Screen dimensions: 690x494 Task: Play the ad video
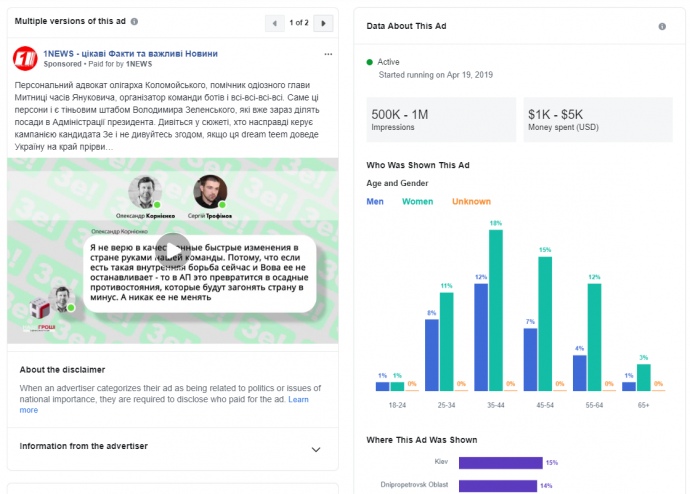173,251
